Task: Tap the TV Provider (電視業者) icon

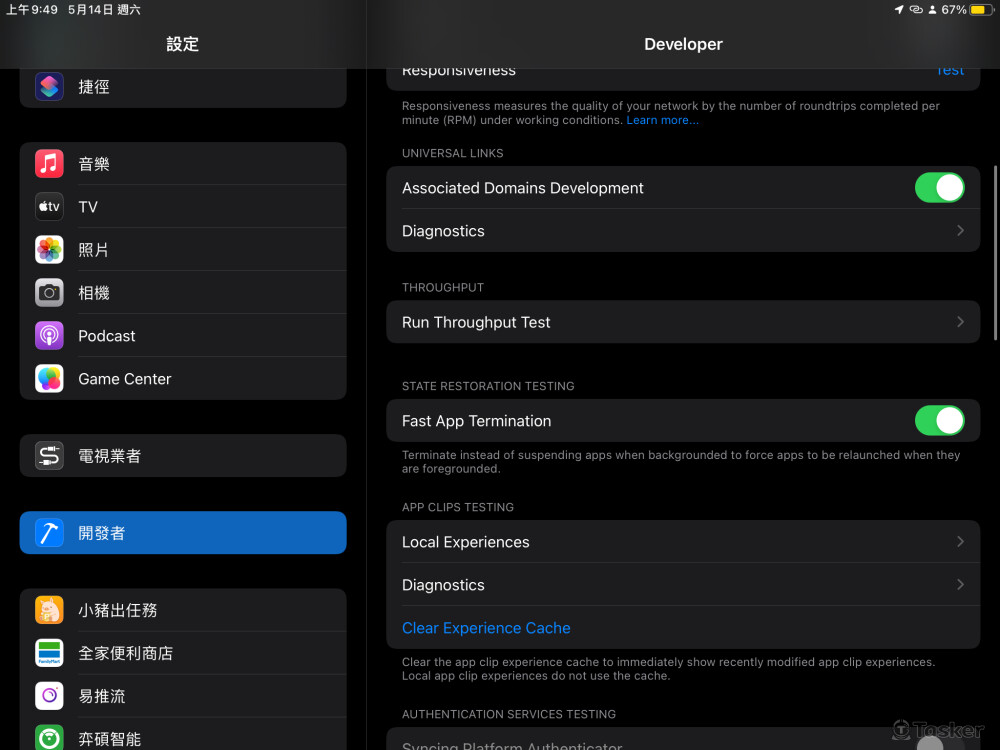Action: (49, 456)
